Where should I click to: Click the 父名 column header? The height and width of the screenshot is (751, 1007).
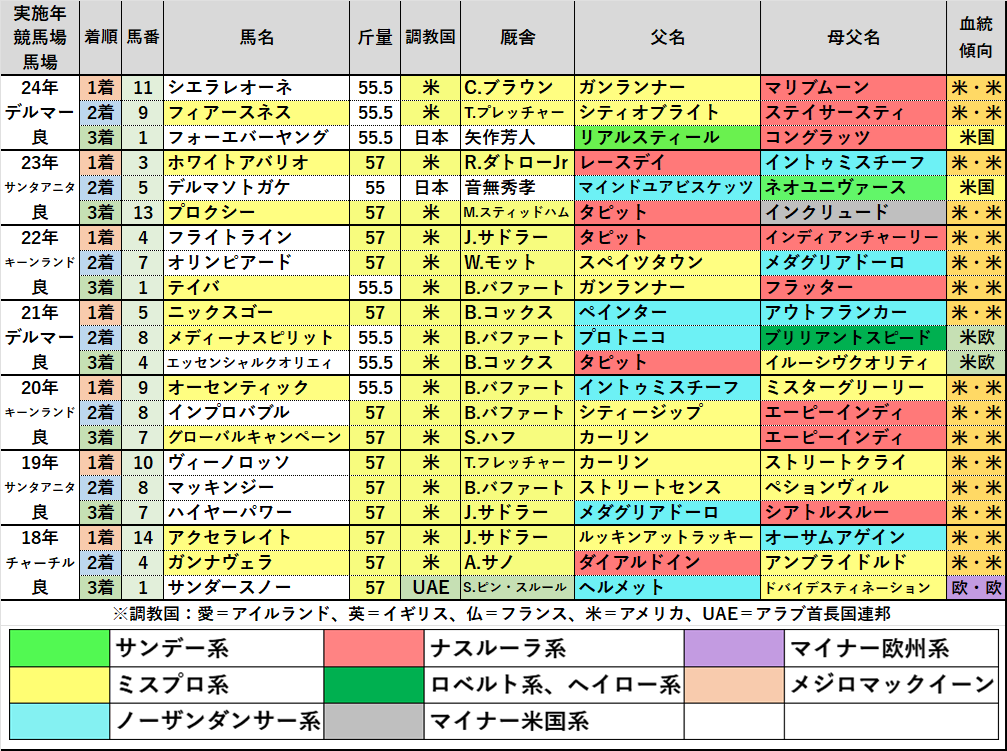(667, 37)
